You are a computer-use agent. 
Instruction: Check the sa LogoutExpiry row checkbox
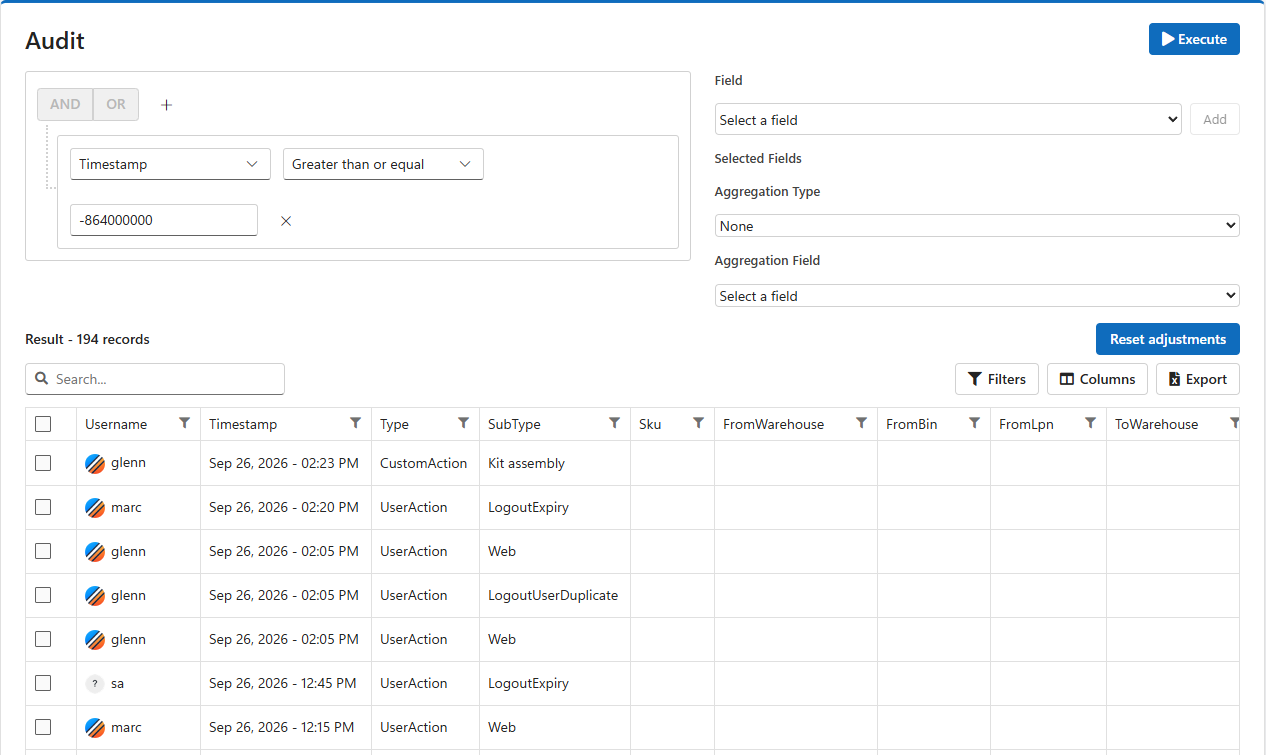pyautogui.click(x=43, y=683)
